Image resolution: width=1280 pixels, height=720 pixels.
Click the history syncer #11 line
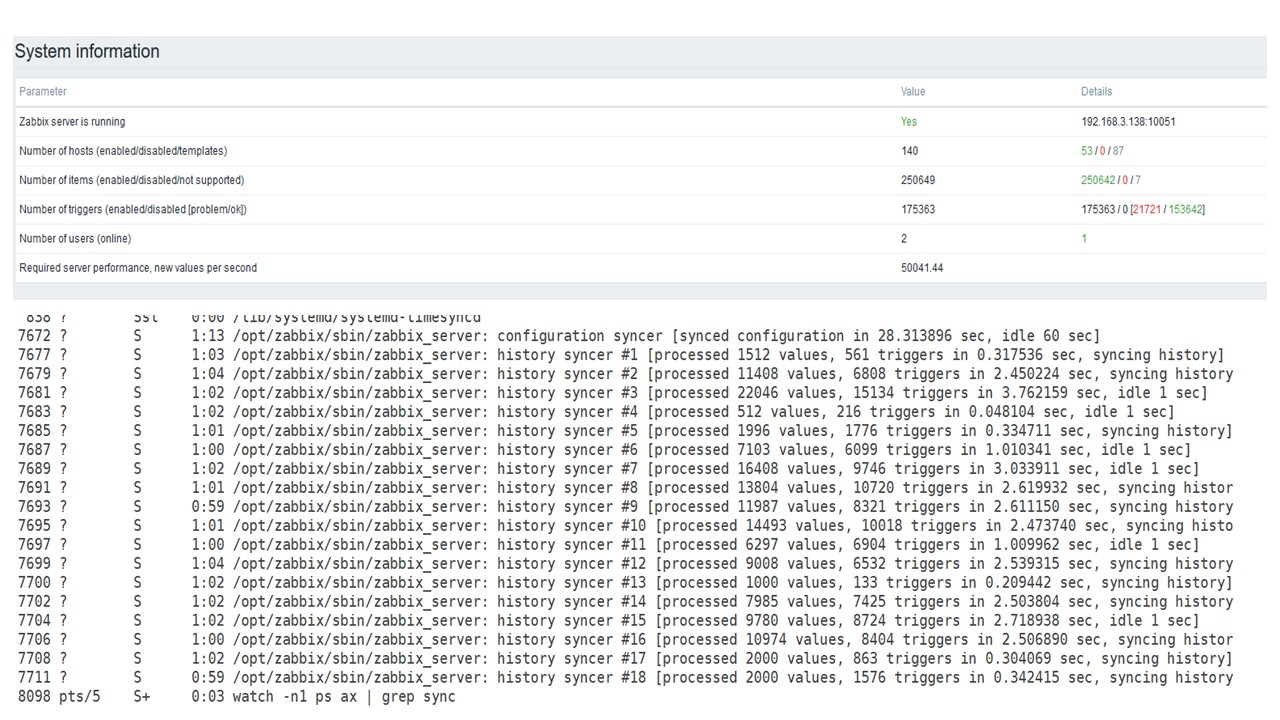click(608, 545)
